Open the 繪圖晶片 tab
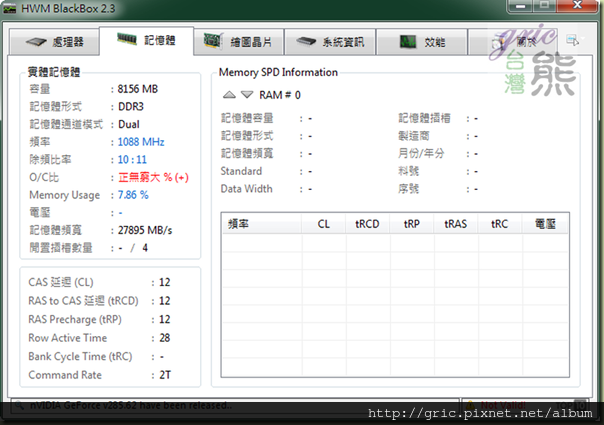 pos(239,42)
